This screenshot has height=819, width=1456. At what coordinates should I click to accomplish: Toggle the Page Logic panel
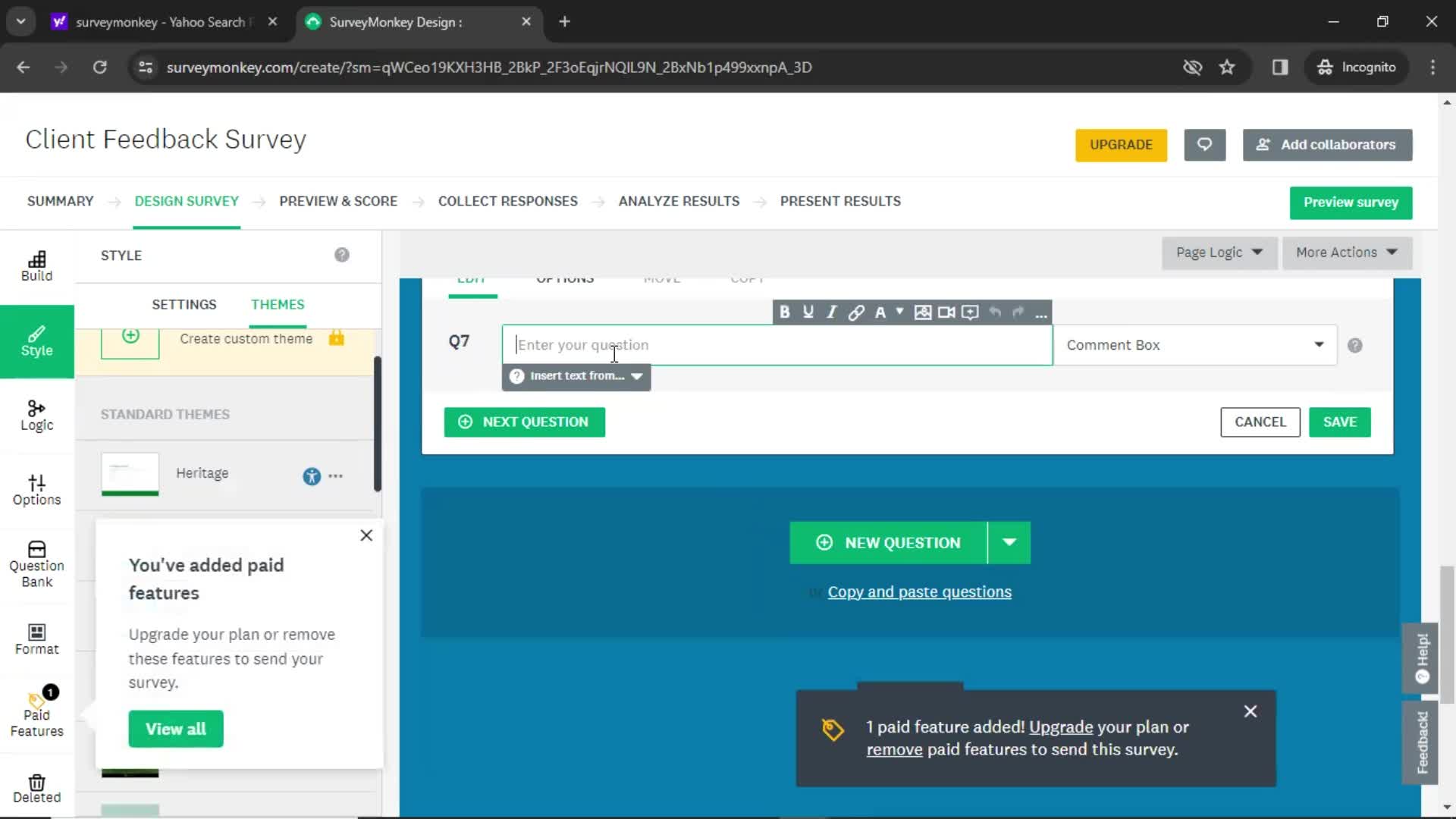point(1217,252)
